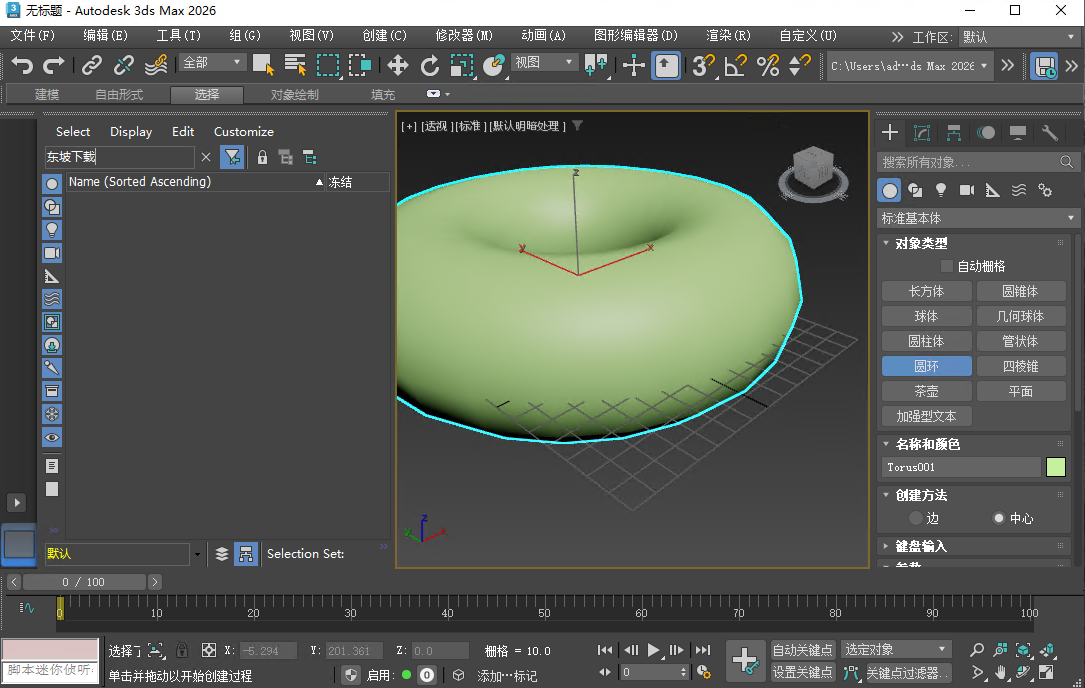Open the Utilities wrench panel
Image resolution: width=1085 pixels, height=688 pixels.
[1050, 131]
